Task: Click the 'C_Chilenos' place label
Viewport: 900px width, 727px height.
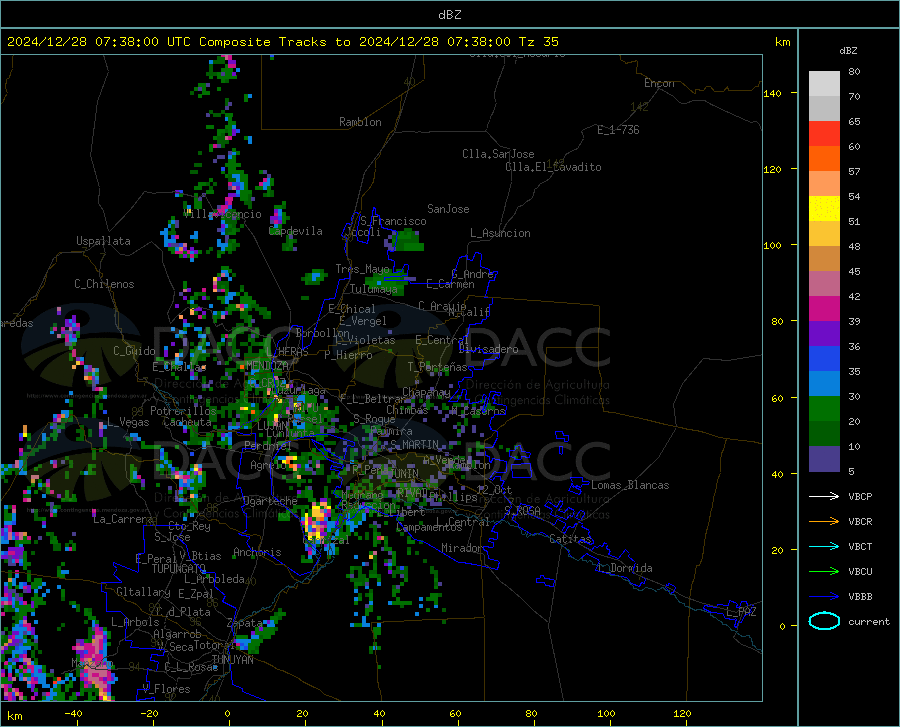Action: pyautogui.click(x=104, y=284)
